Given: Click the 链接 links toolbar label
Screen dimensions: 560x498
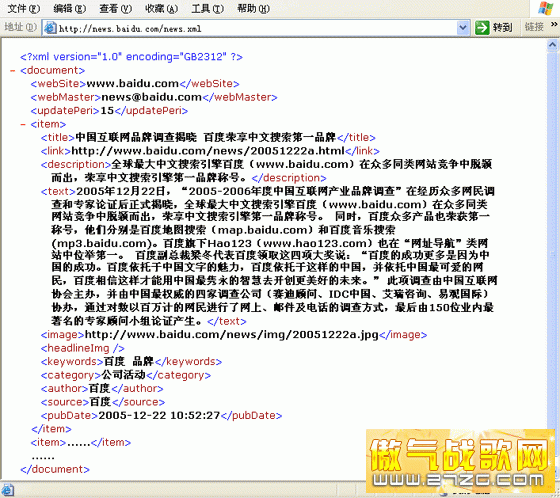Looking at the screenshot, I should 534,27.
